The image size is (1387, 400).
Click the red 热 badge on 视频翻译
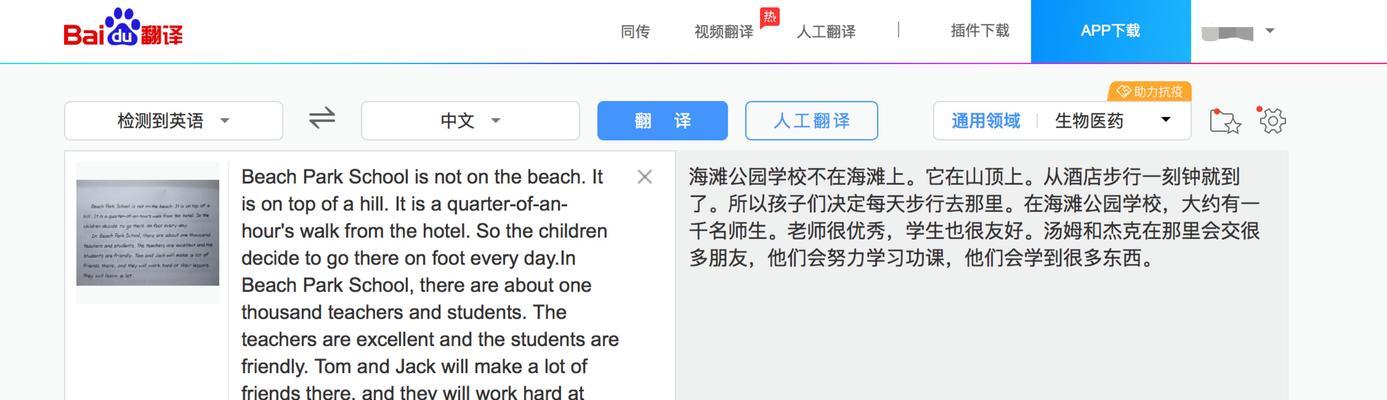pyautogui.click(x=769, y=17)
